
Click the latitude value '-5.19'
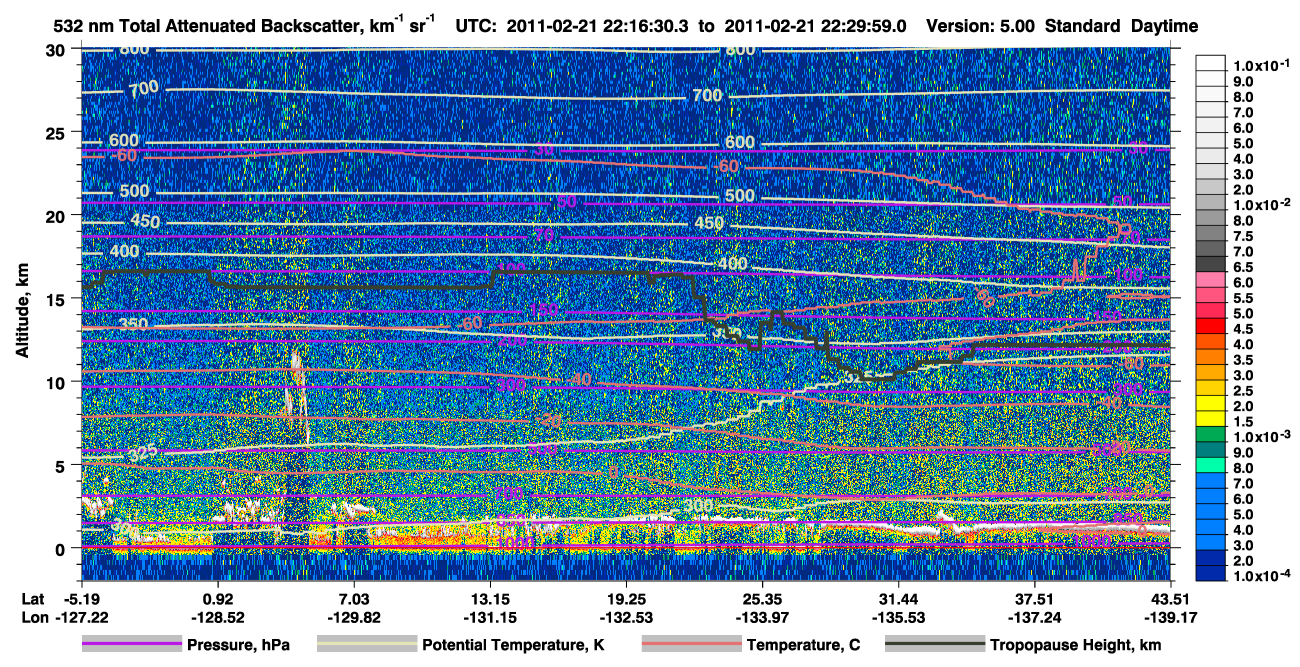[82, 599]
